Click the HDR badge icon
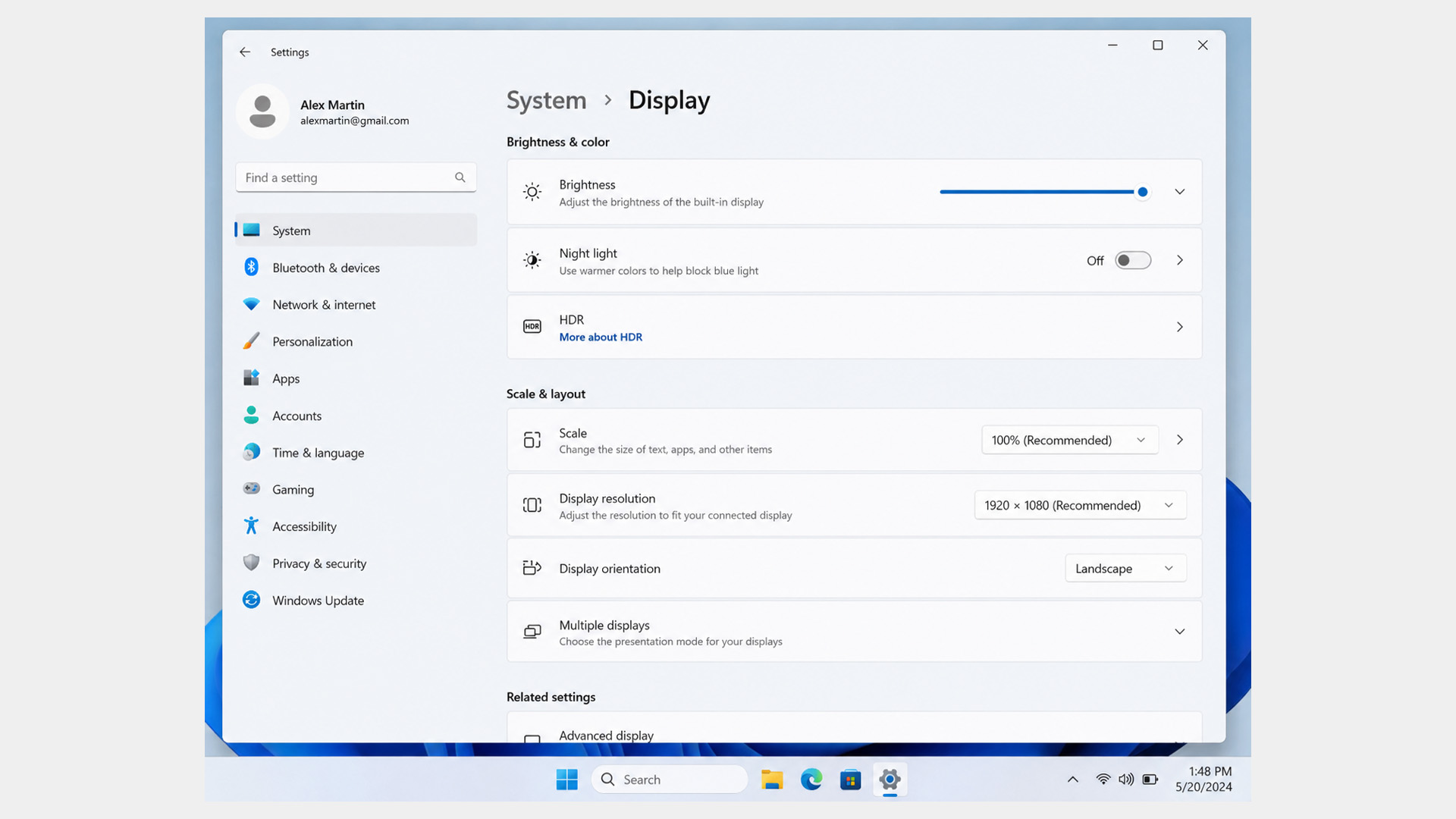Image resolution: width=1456 pixels, height=819 pixels. click(532, 326)
